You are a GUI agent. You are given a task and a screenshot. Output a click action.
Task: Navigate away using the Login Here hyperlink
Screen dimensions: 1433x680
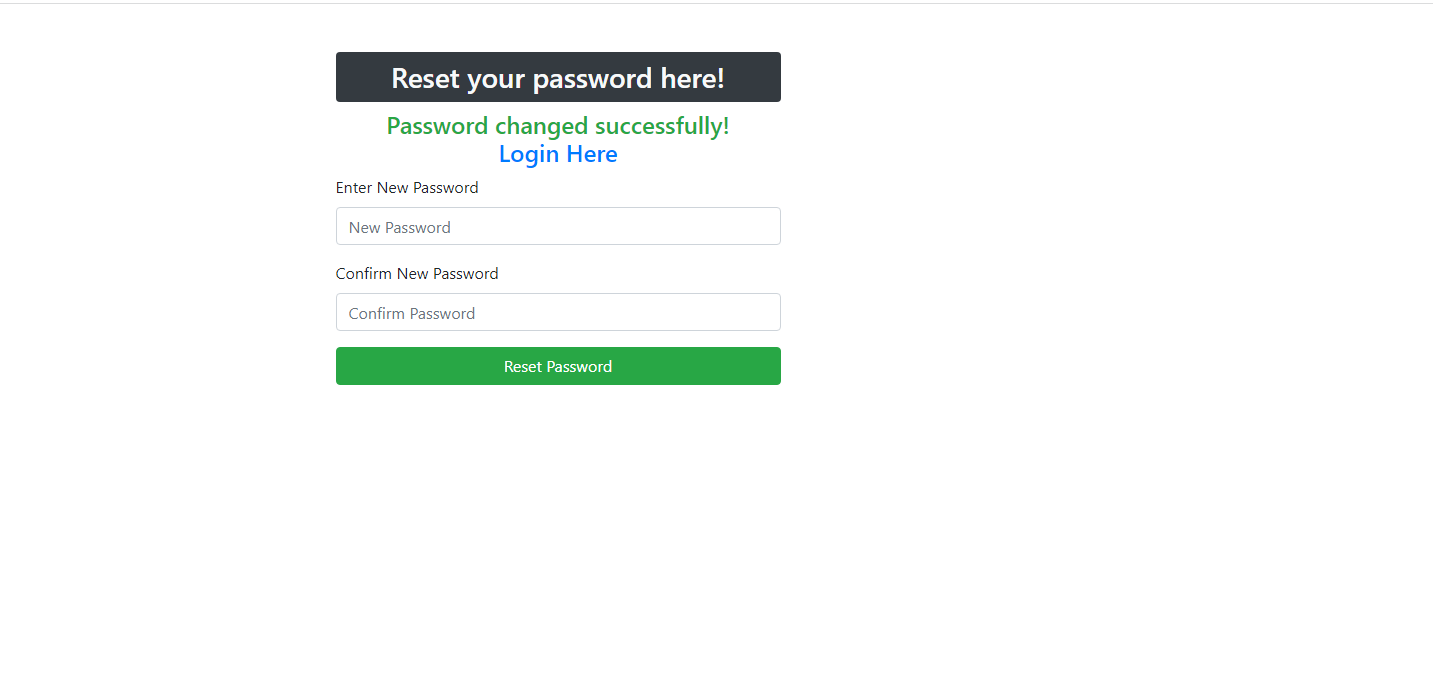557,153
